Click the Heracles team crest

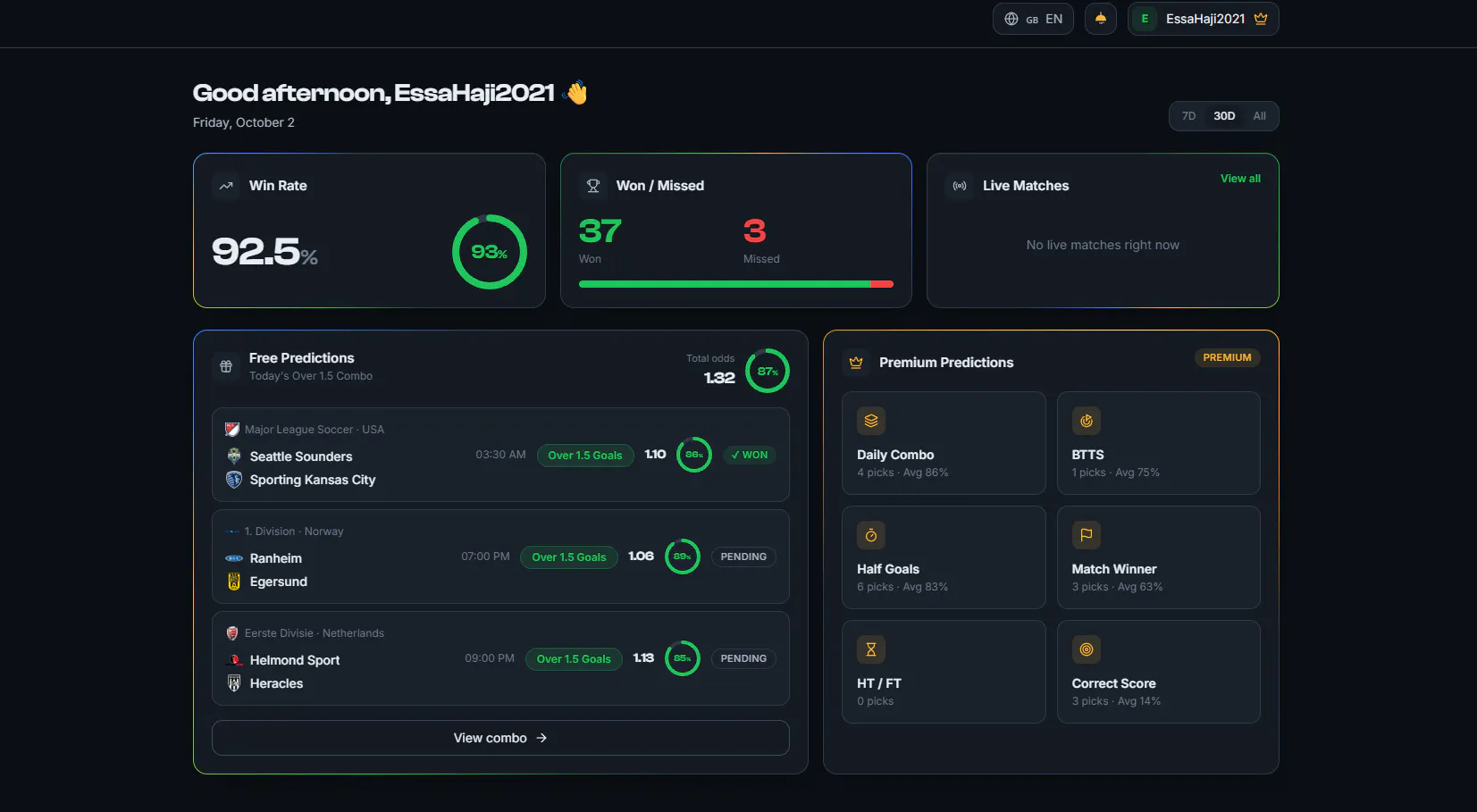click(234, 683)
